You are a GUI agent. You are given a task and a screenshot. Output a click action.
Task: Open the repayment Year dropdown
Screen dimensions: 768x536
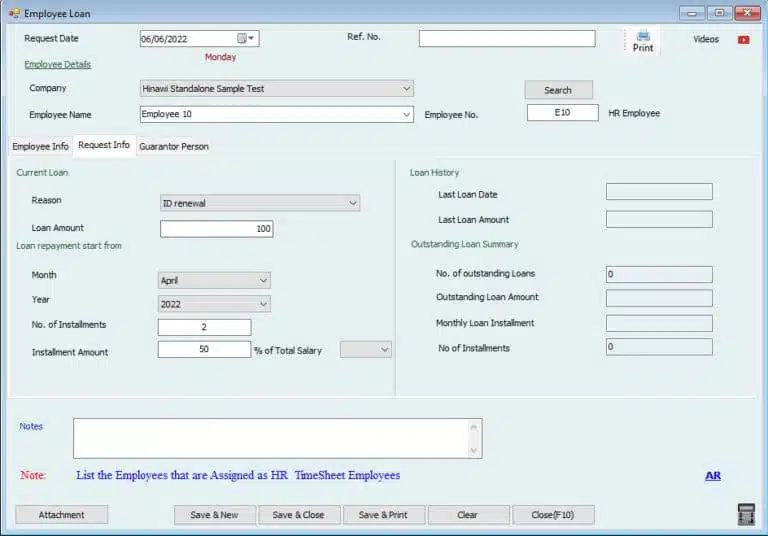click(x=263, y=304)
